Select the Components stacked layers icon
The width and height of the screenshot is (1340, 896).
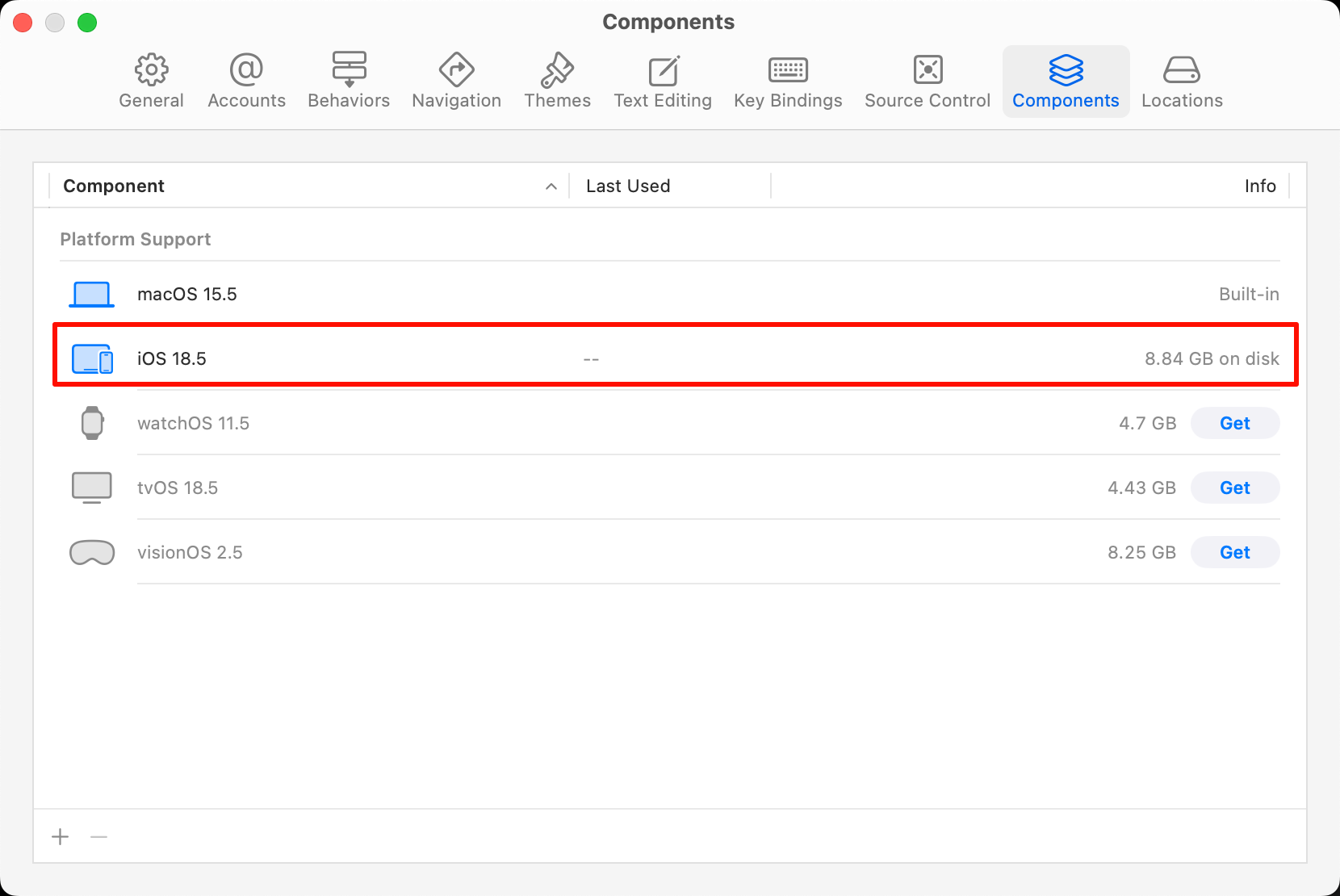point(1066,70)
